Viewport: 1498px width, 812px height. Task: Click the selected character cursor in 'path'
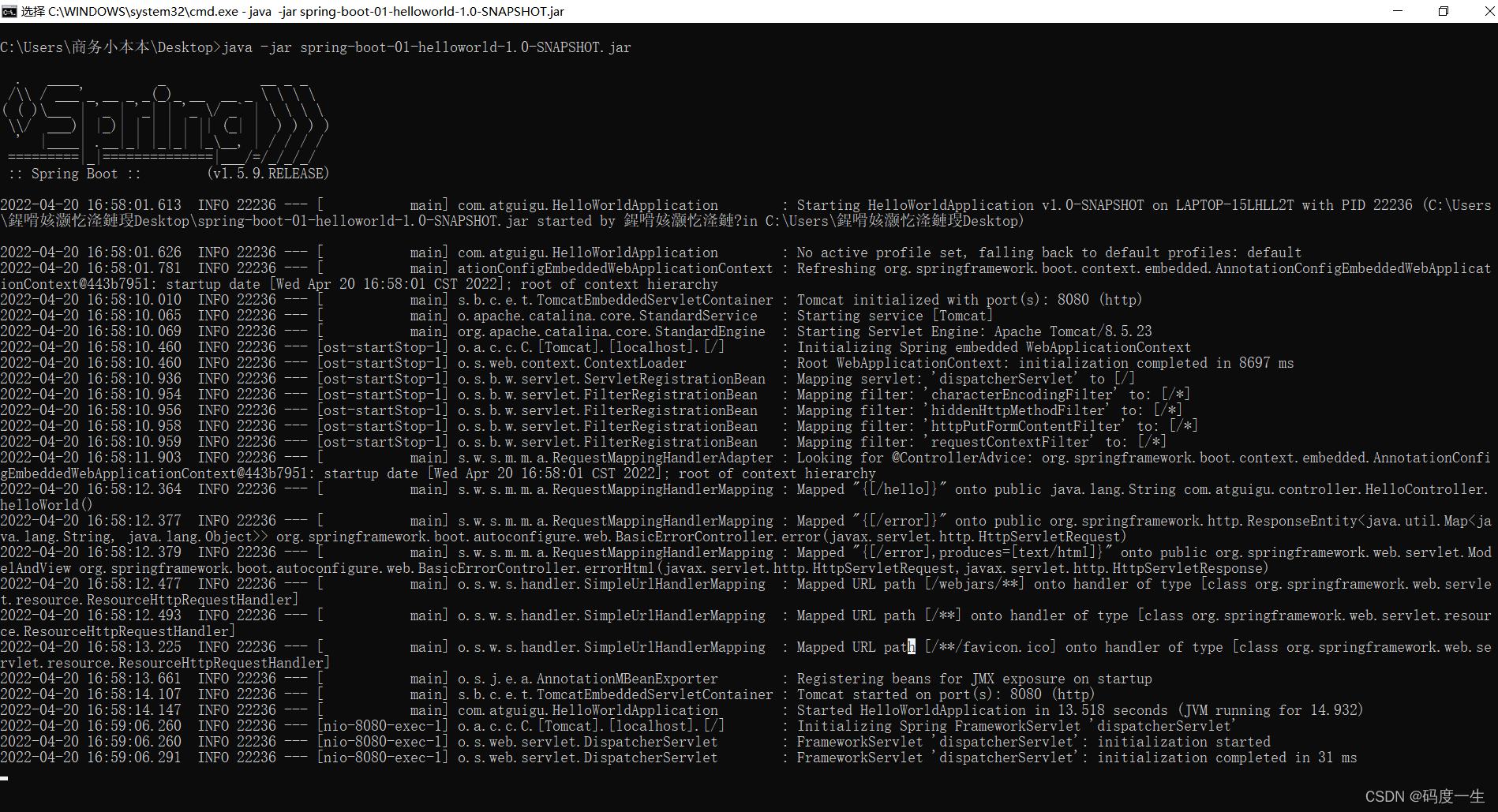pos(912,647)
